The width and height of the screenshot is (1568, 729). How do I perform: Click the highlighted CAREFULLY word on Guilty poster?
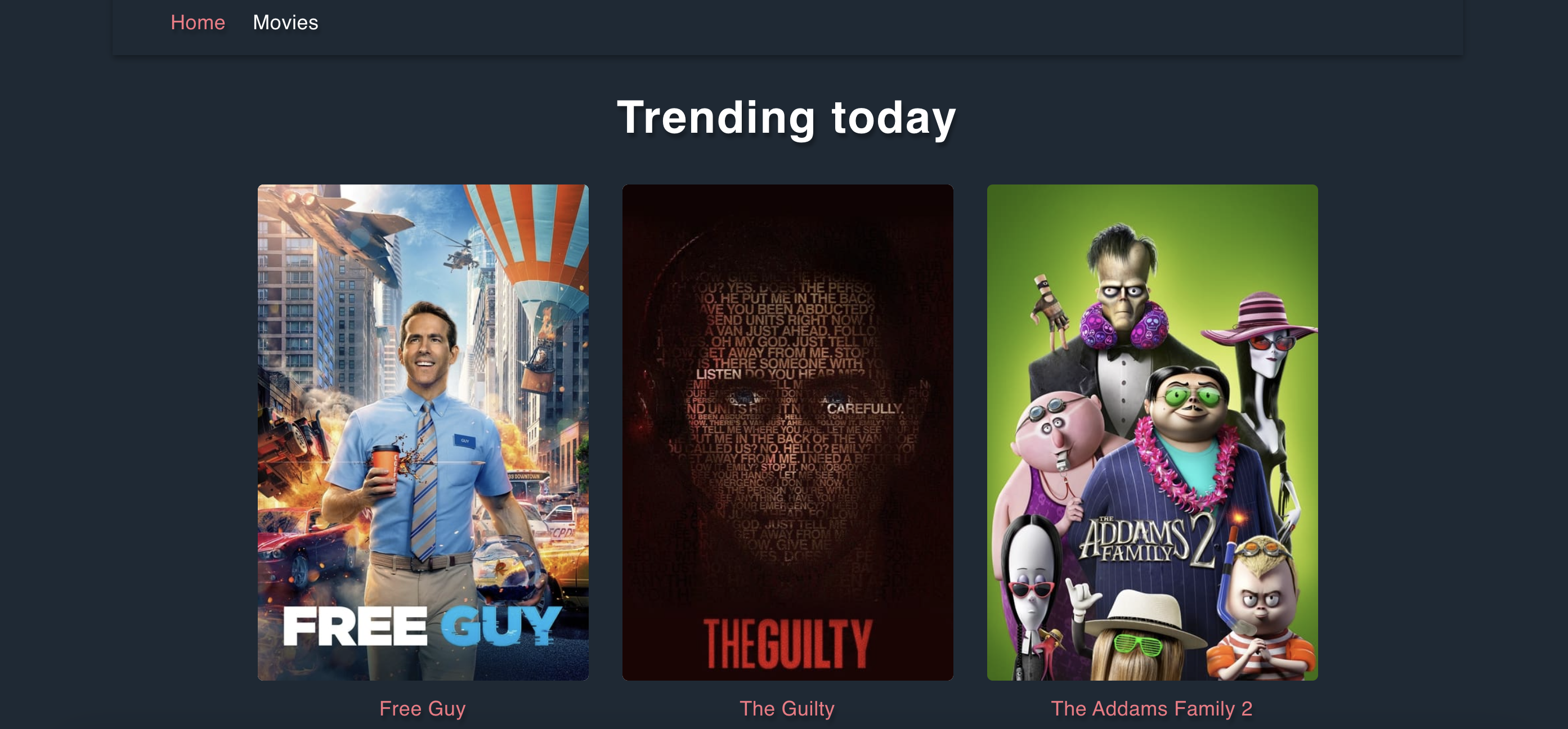[x=864, y=408]
